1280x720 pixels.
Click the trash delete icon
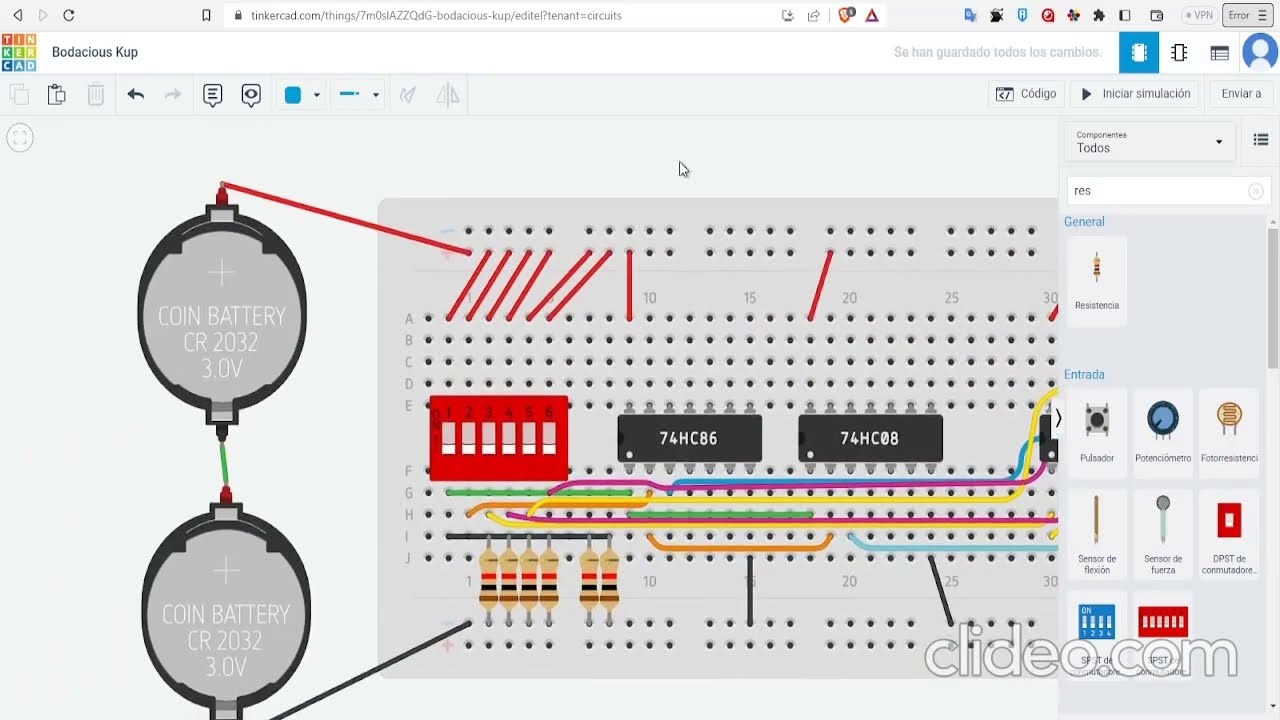click(x=96, y=95)
